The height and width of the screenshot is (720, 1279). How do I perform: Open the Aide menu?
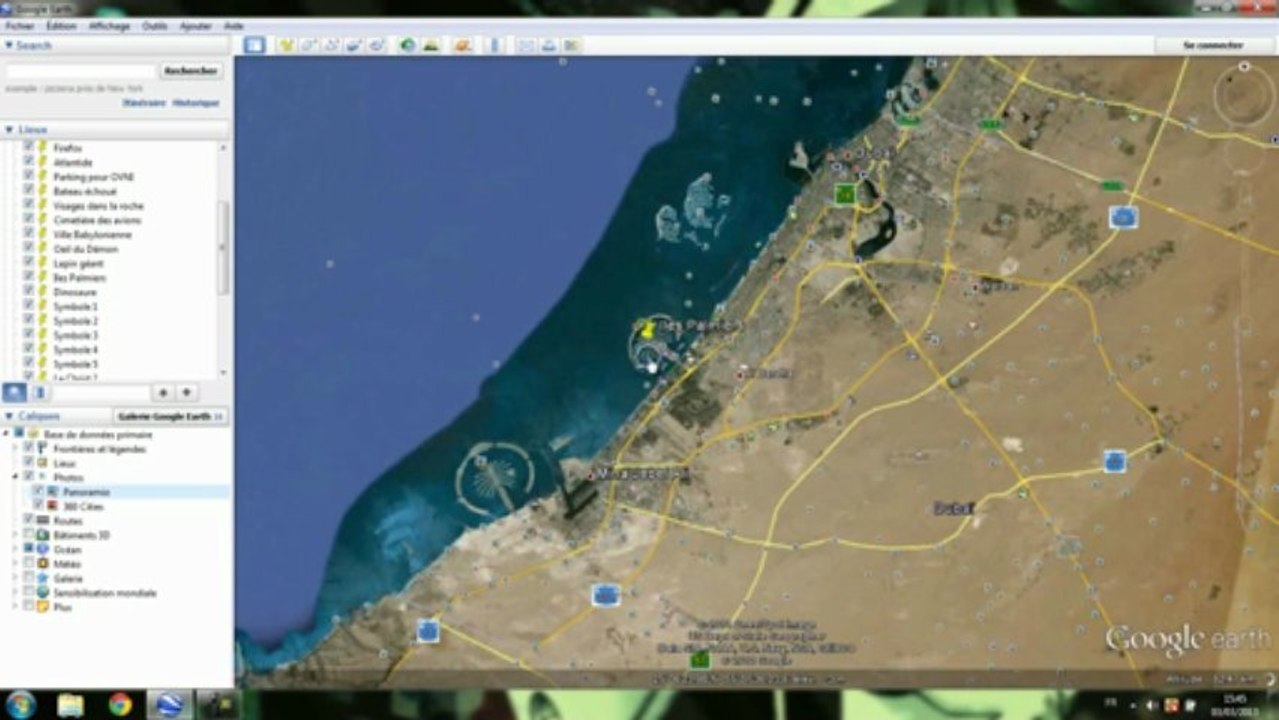[x=234, y=25]
